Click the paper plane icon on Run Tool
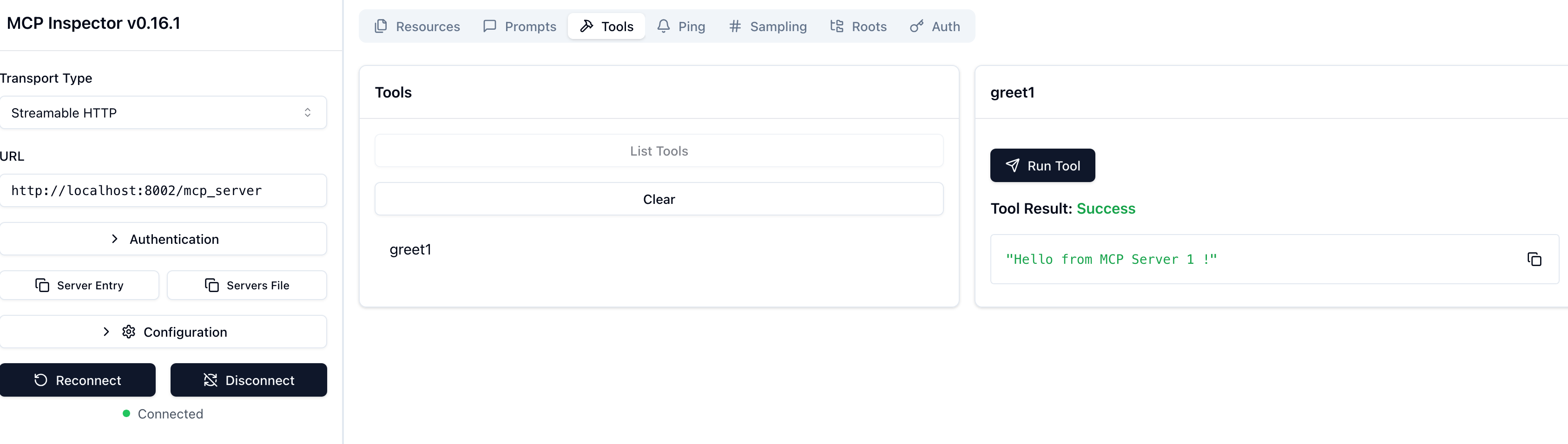 tap(1012, 165)
